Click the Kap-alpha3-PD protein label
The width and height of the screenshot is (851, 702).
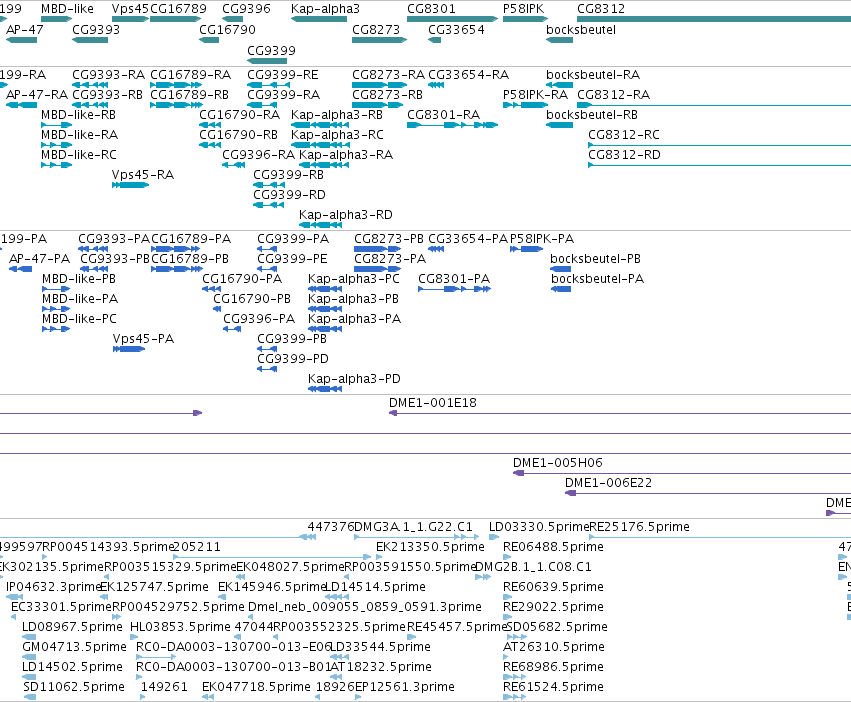point(354,379)
